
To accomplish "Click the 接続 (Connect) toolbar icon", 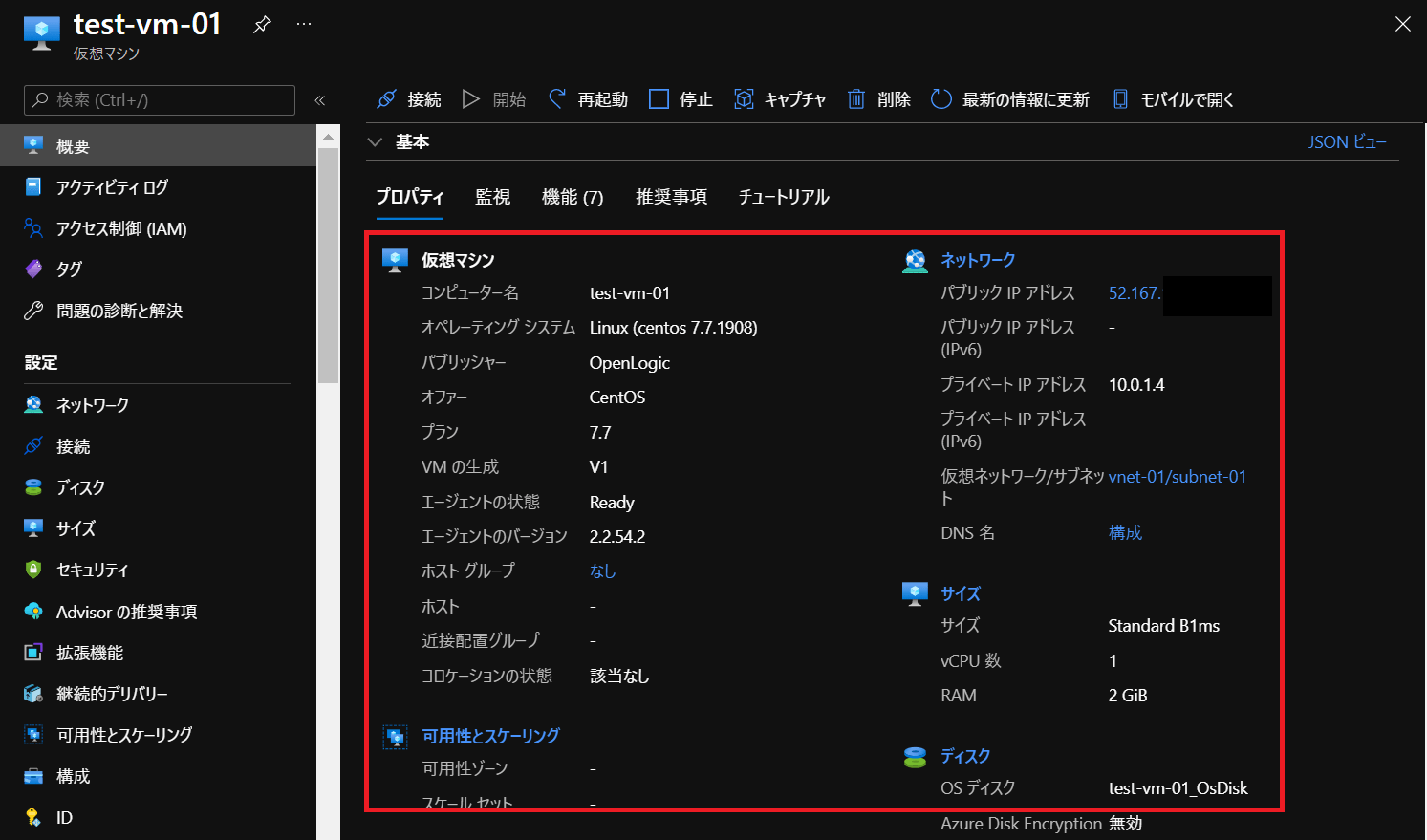I will [x=386, y=99].
